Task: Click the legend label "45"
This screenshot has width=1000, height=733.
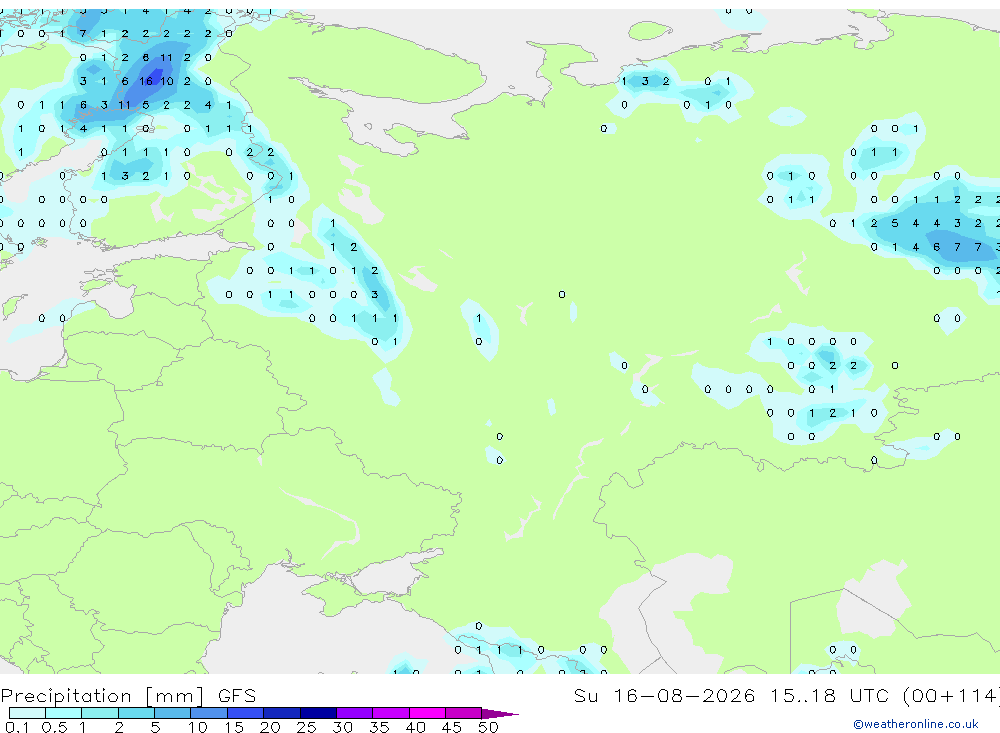Action: (452, 727)
